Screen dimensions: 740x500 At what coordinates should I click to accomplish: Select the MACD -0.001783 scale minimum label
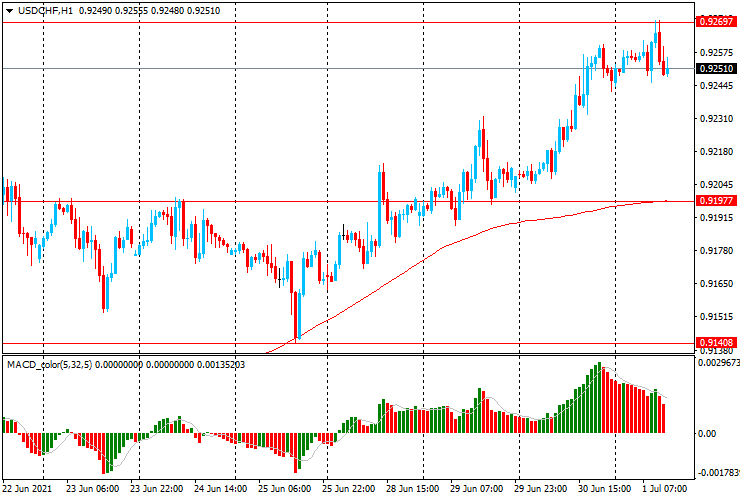(718, 473)
